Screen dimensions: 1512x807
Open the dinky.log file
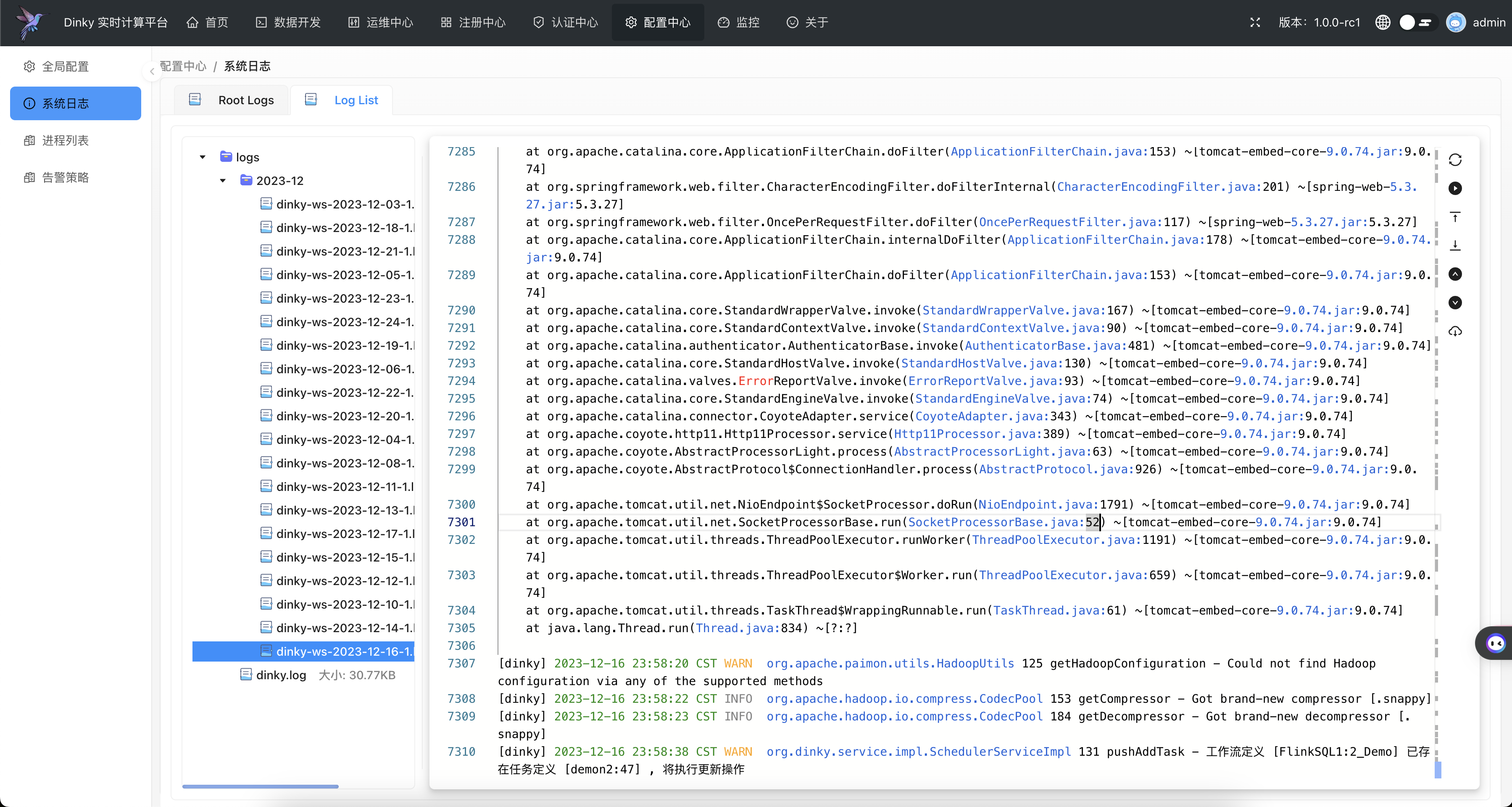(x=281, y=675)
